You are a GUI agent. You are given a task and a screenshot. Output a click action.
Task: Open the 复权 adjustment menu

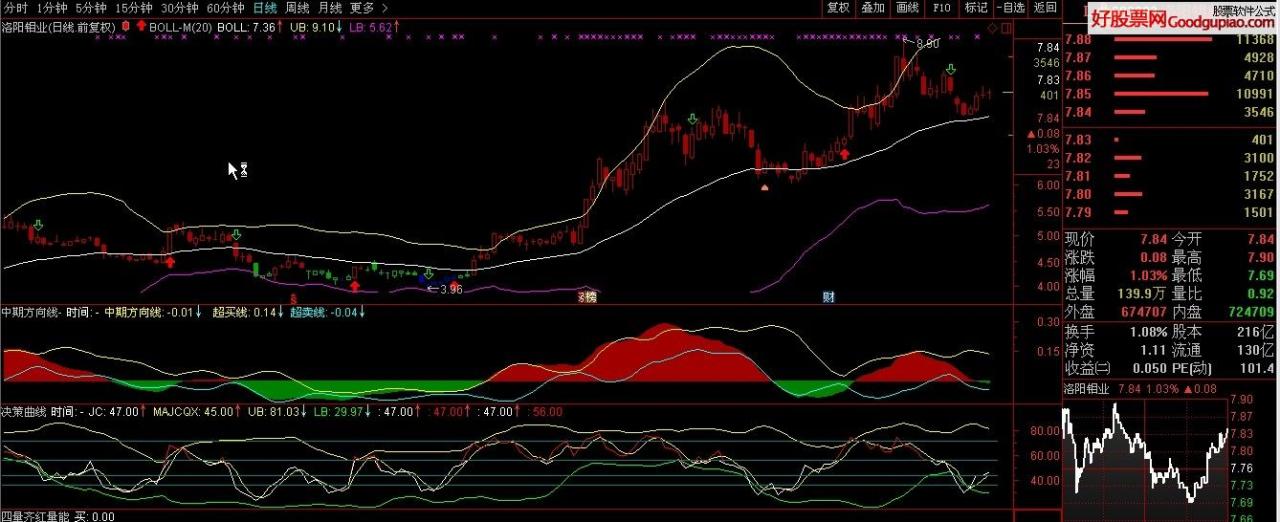pyautogui.click(x=838, y=7)
